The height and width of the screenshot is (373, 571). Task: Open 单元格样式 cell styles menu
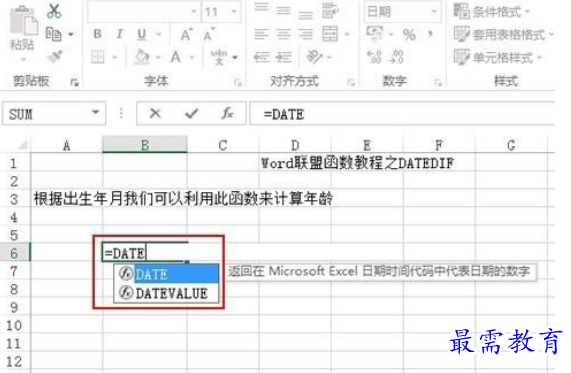pos(498,57)
